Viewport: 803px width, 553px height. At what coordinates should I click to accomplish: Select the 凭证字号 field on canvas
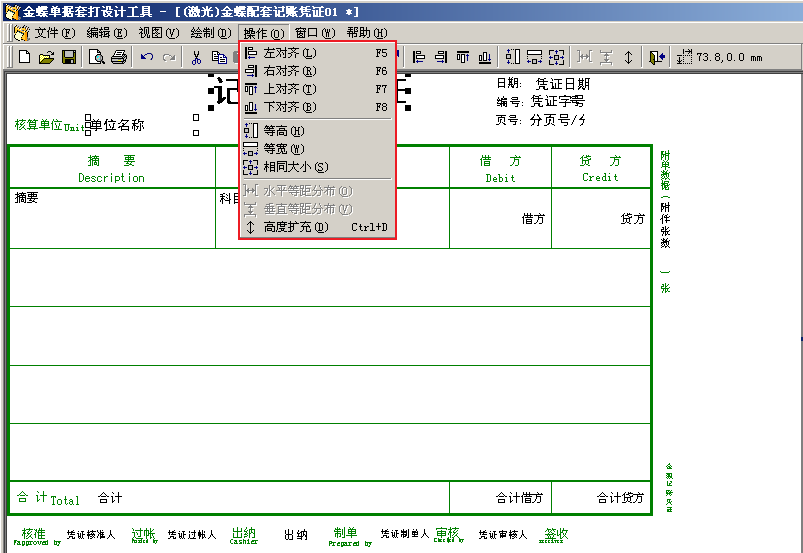coord(557,101)
